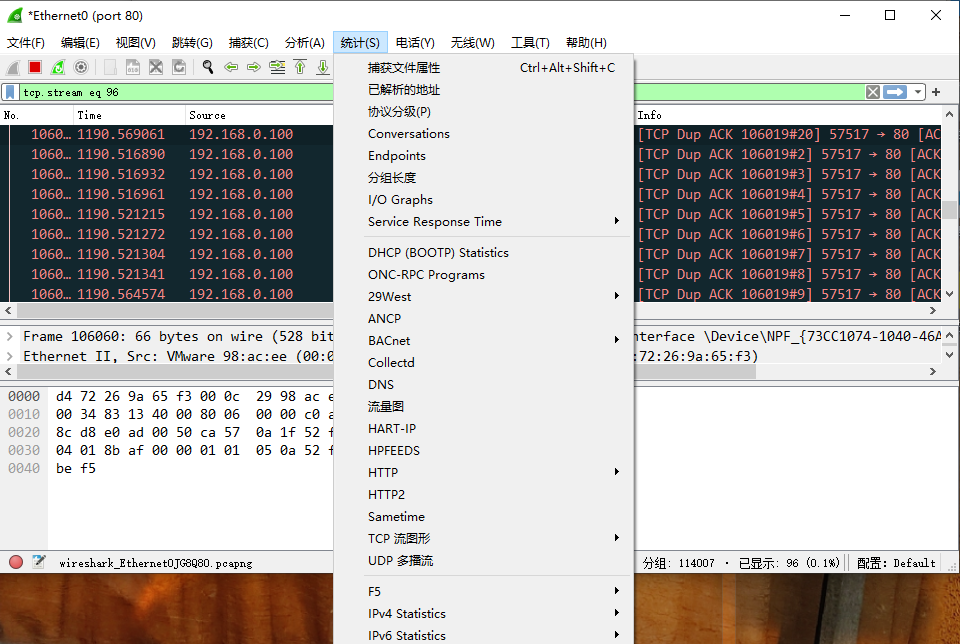
Task: Reload the capture file icon
Action: pos(179,67)
